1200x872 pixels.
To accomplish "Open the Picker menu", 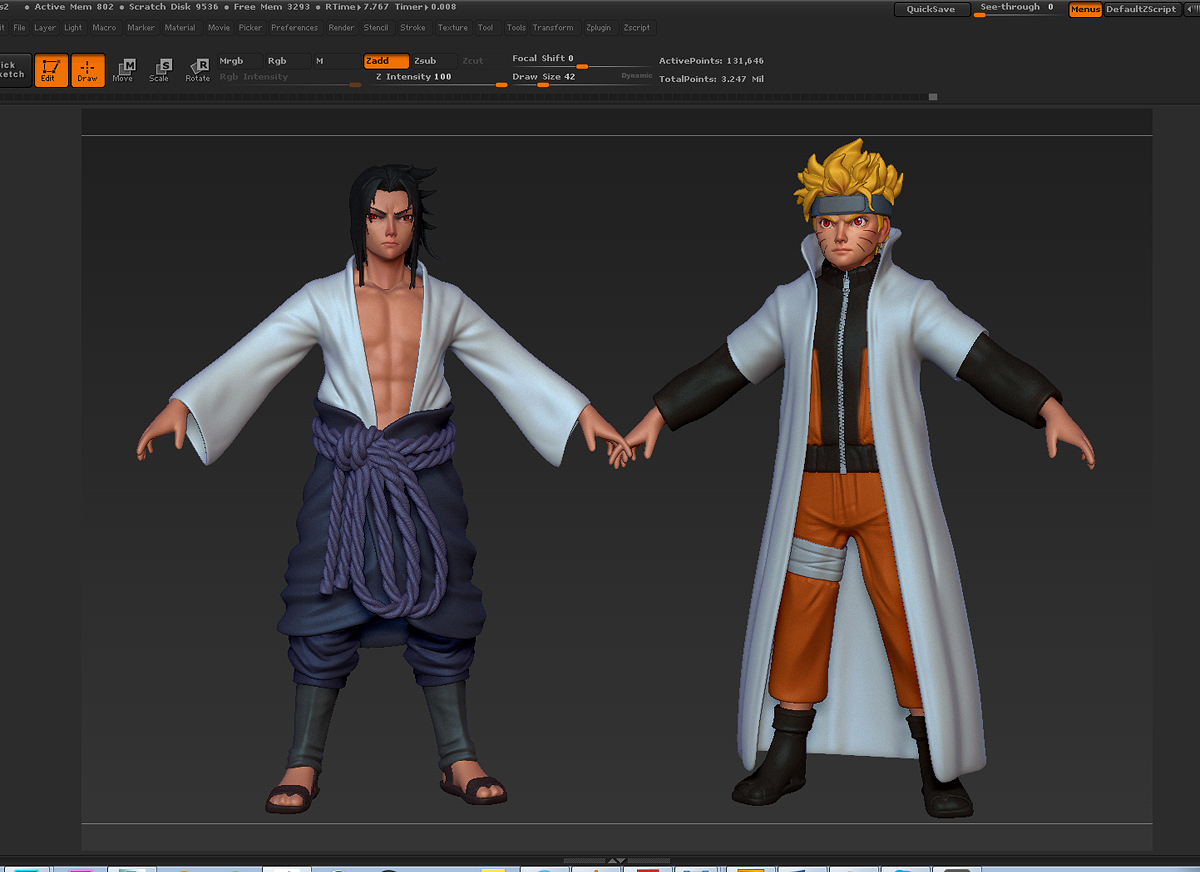I will pos(250,28).
